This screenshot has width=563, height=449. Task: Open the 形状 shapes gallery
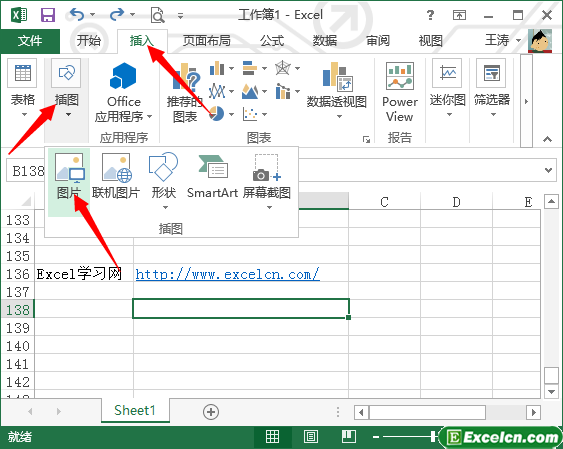tap(164, 181)
